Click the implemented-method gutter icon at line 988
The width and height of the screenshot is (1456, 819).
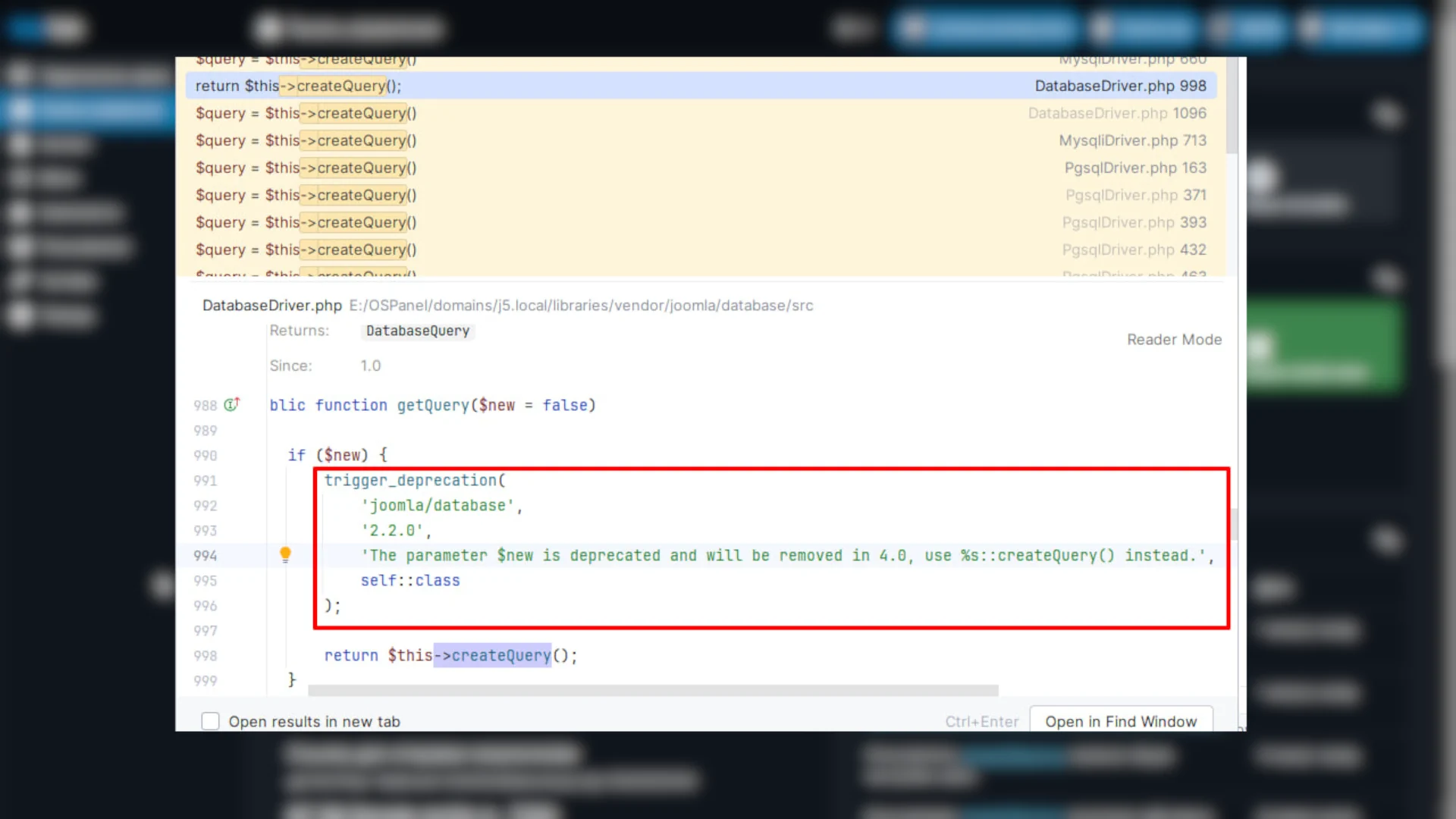pos(232,404)
